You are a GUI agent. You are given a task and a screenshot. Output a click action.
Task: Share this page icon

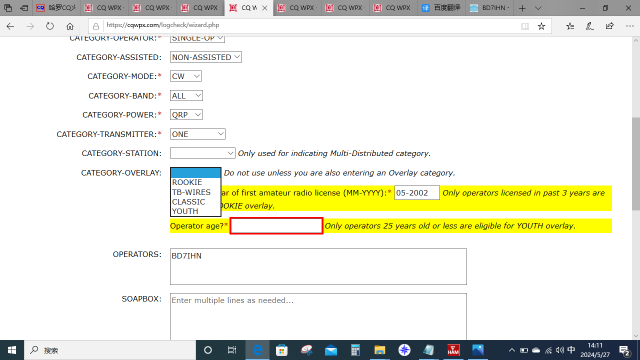pyautogui.click(x=610, y=27)
